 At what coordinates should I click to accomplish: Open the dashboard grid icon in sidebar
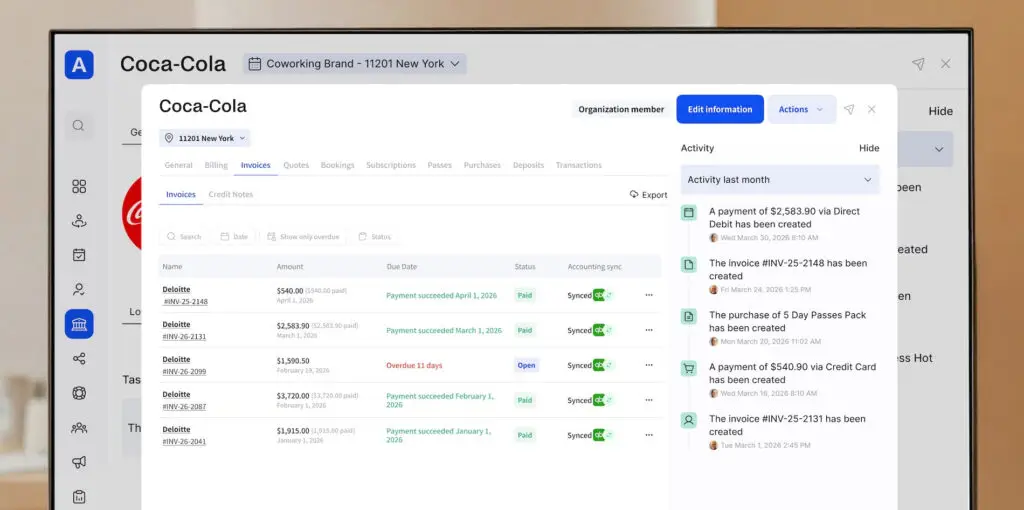pyautogui.click(x=79, y=187)
